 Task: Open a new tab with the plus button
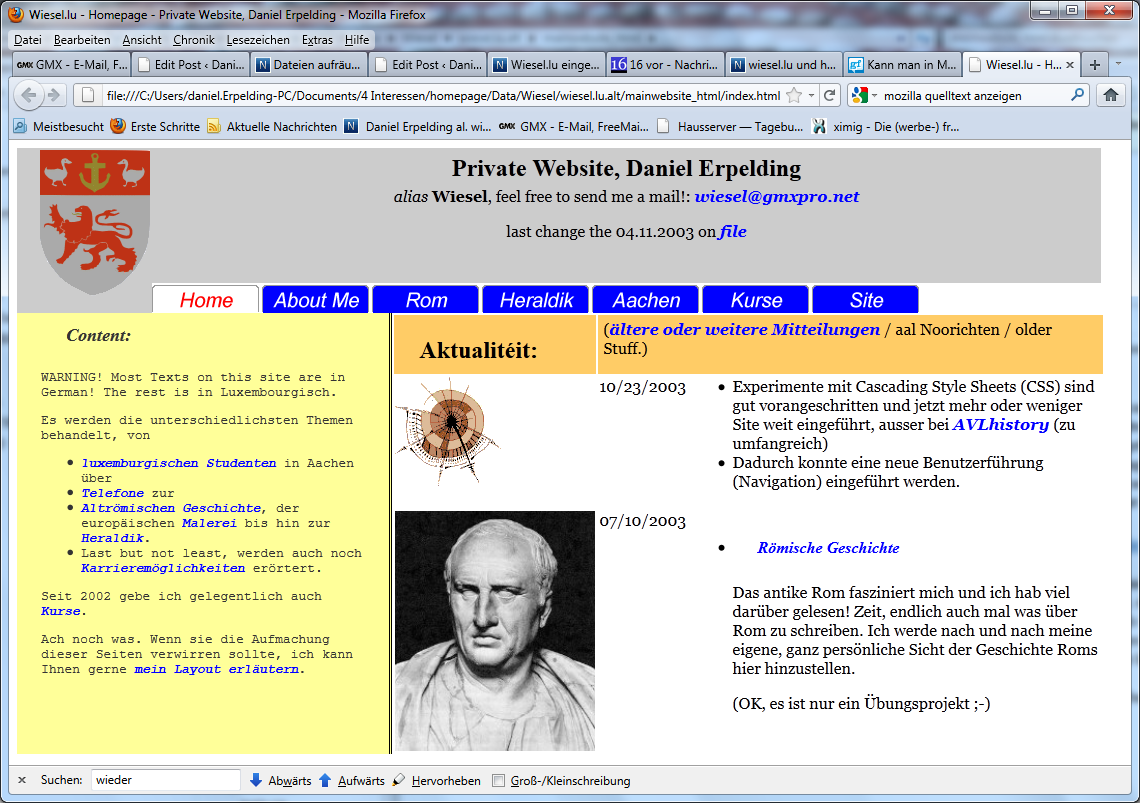pos(1095,65)
